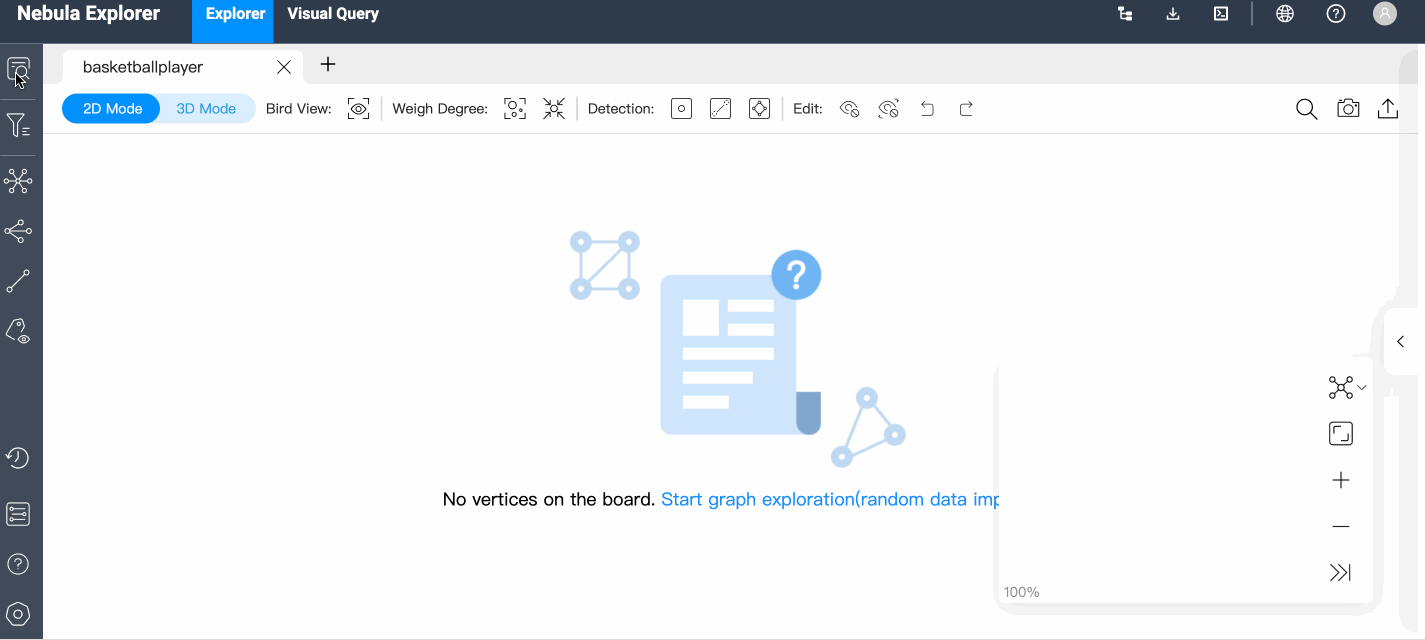
Task: Open the help question mark in left sidebar
Action: tap(18, 564)
